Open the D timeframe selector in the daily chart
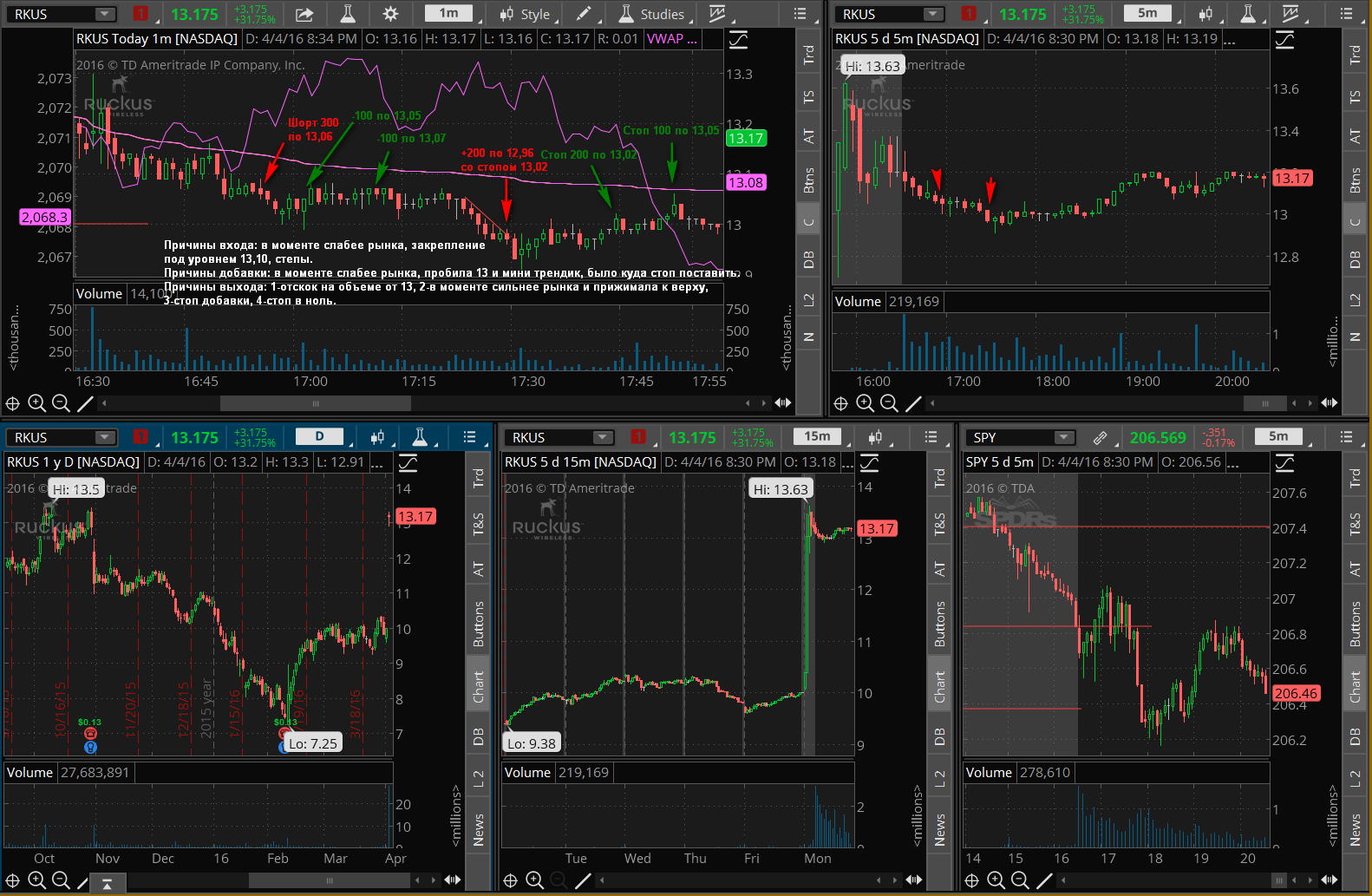Screen dimensions: 1372x896 coord(319,436)
